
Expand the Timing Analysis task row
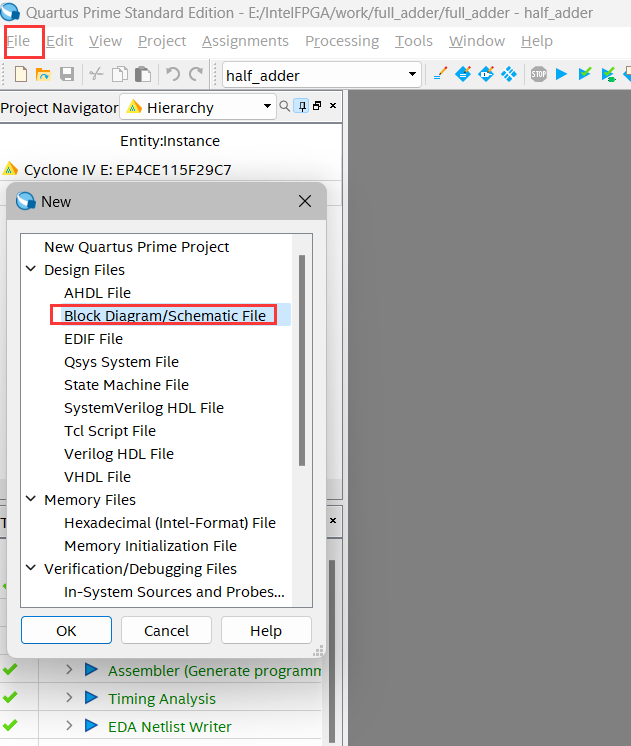pyautogui.click(x=69, y=698)
